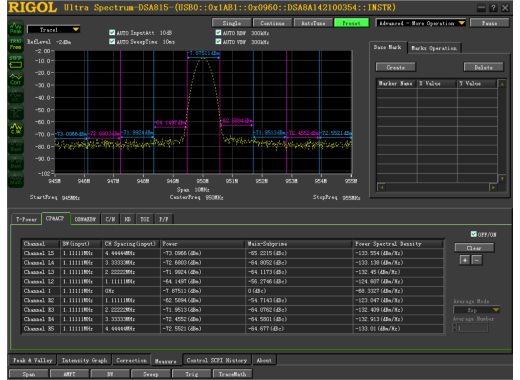
Task: Open the About bottom tab
Action: [264, 360]
